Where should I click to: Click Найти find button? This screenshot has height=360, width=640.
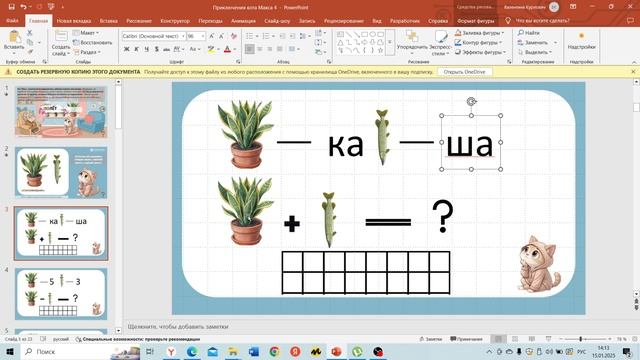pos(529,33)
